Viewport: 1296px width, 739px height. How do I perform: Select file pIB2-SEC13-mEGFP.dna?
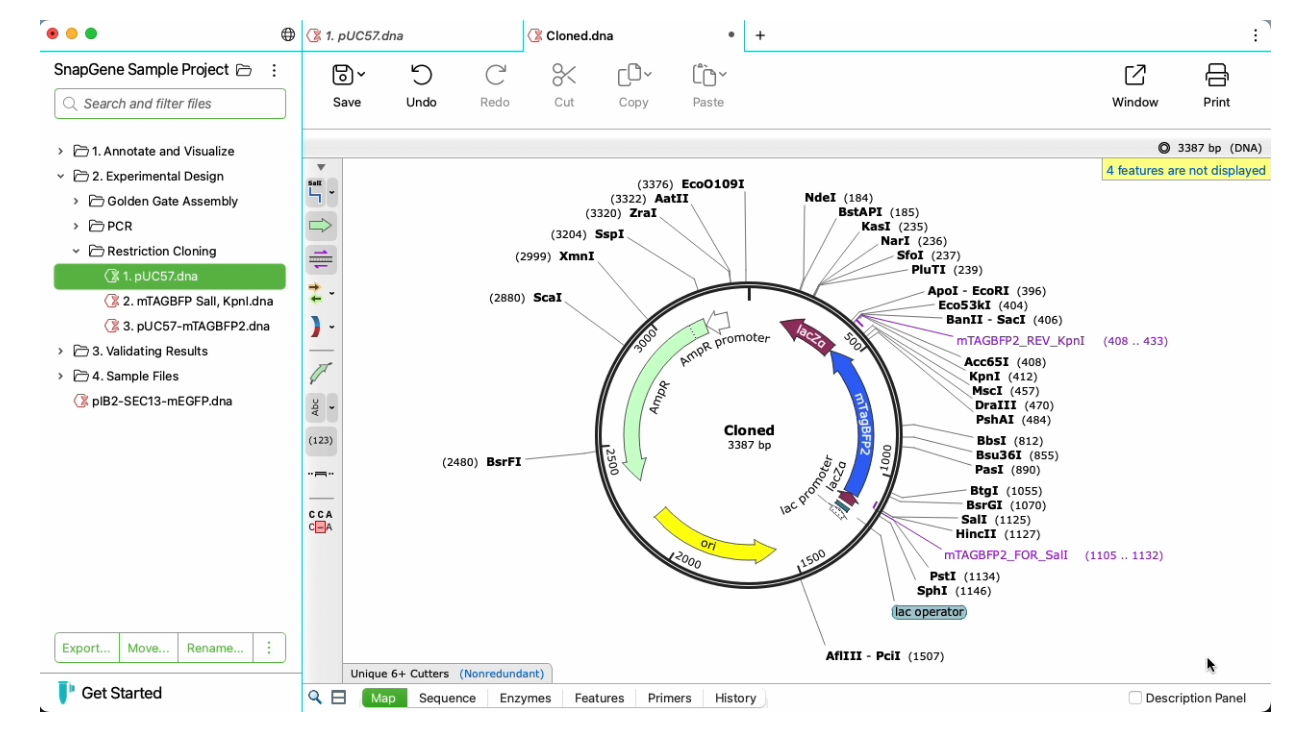coord(153,401)
